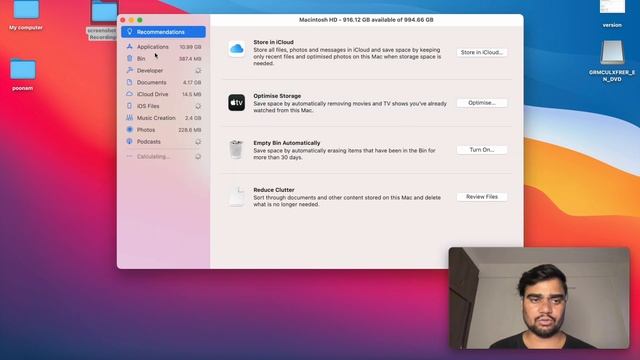640x360 pixels.
Task: Click the Store in iCloud heading
Action: coord(273,42)
